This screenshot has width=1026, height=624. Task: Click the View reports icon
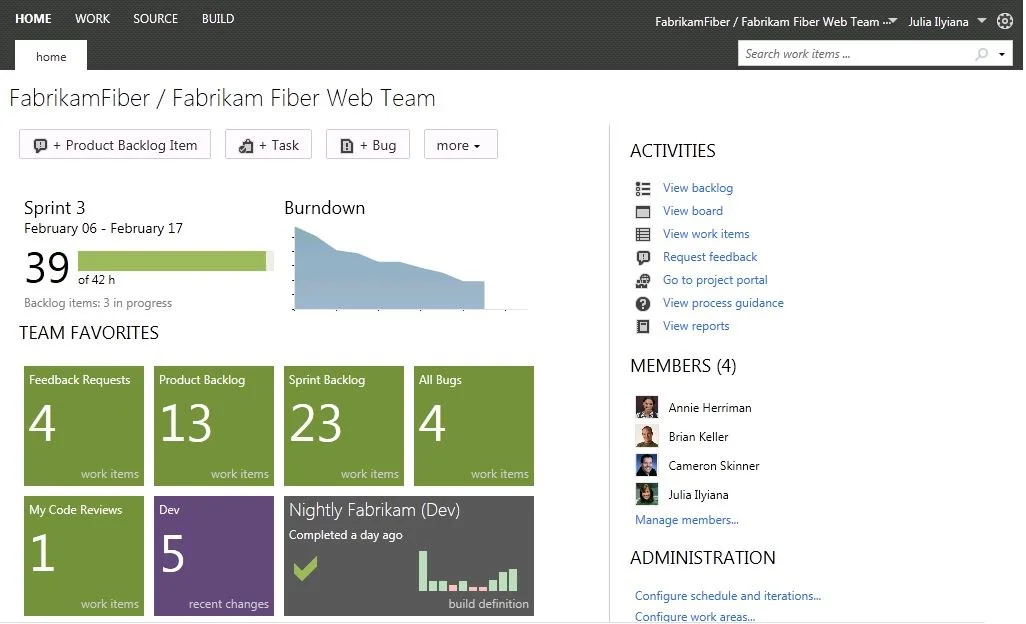(x=643, y=326)
